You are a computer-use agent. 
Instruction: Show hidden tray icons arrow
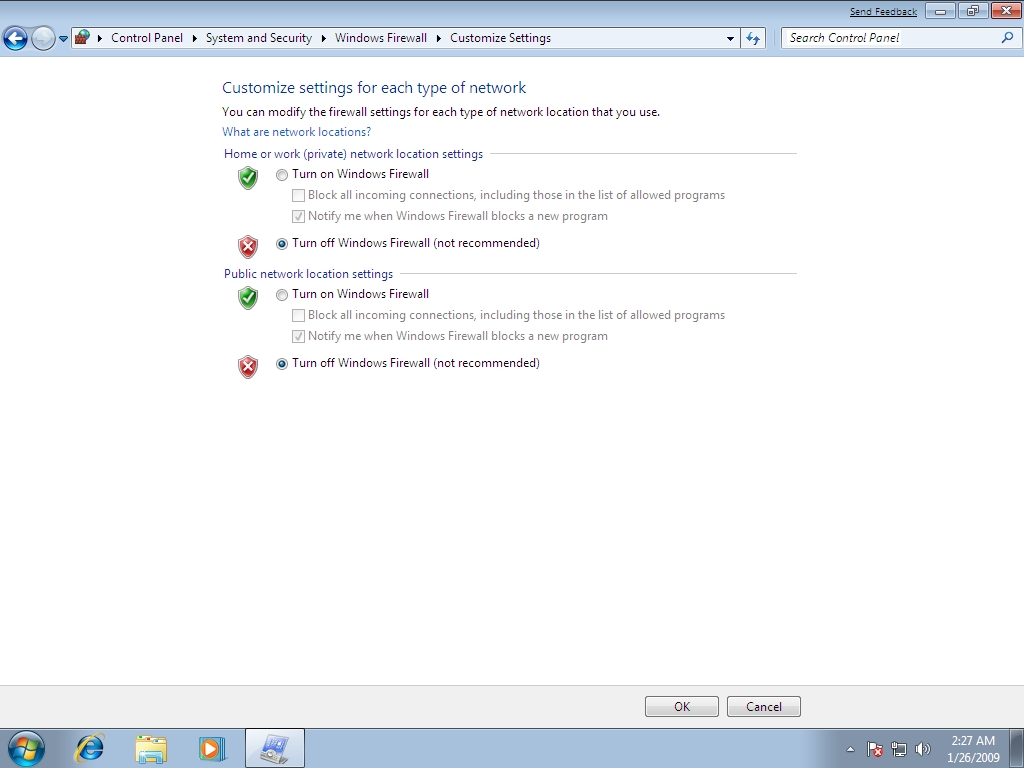click(850, 749)
